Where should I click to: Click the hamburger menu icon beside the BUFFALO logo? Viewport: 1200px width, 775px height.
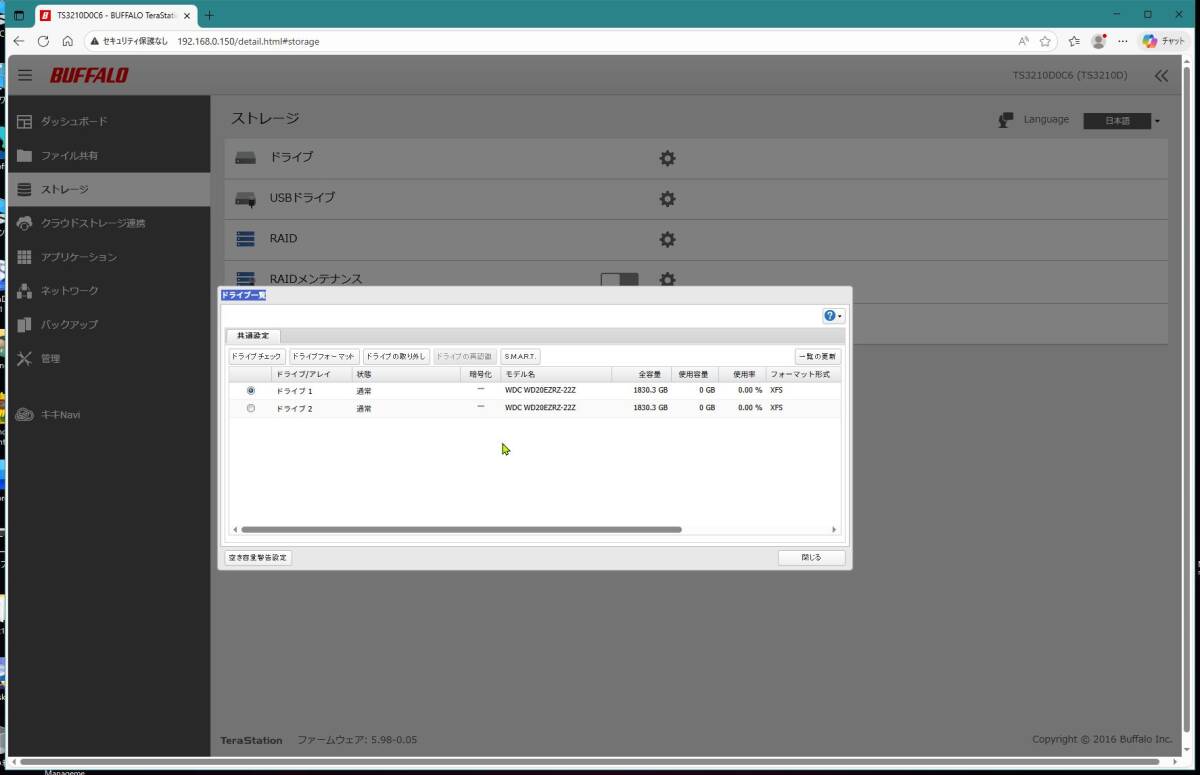tap(25, 76)
